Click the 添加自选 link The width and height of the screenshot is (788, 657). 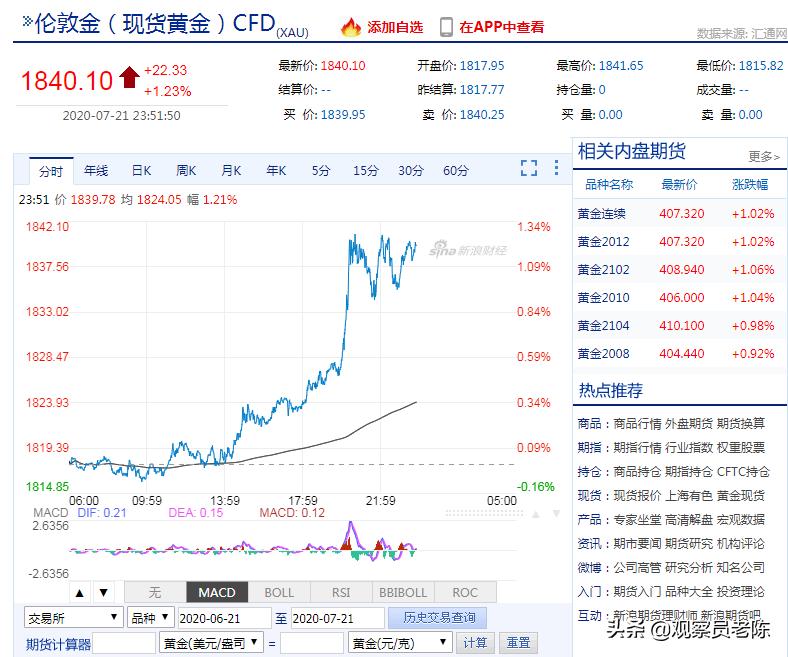pyautogui.click(x=395, y=27)
